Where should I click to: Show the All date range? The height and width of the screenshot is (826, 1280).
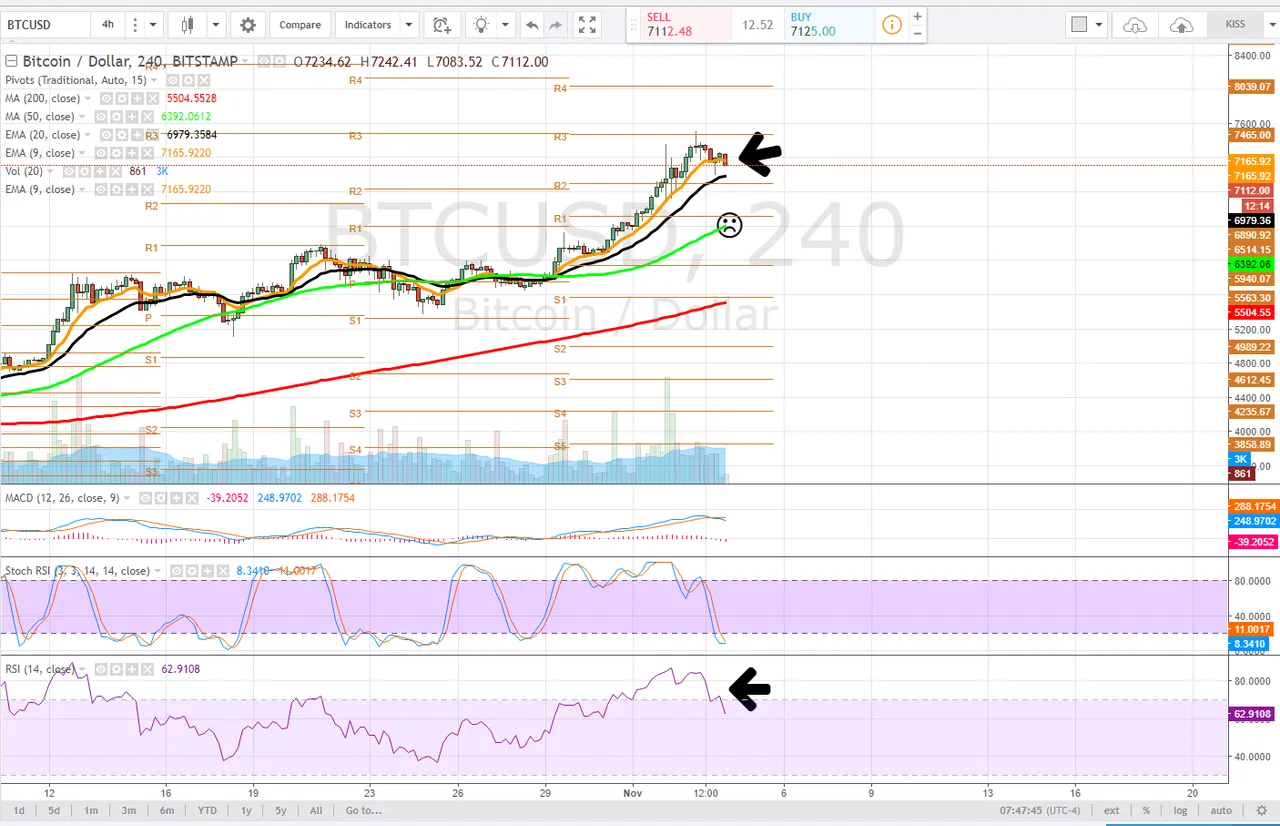(x=316, y=810)
